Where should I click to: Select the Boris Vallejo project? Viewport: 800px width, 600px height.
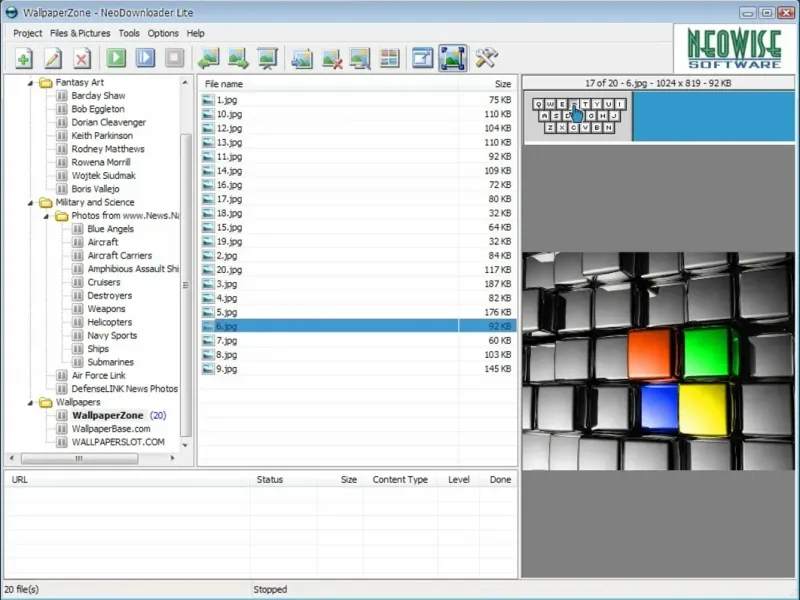[x=95, y=189]
